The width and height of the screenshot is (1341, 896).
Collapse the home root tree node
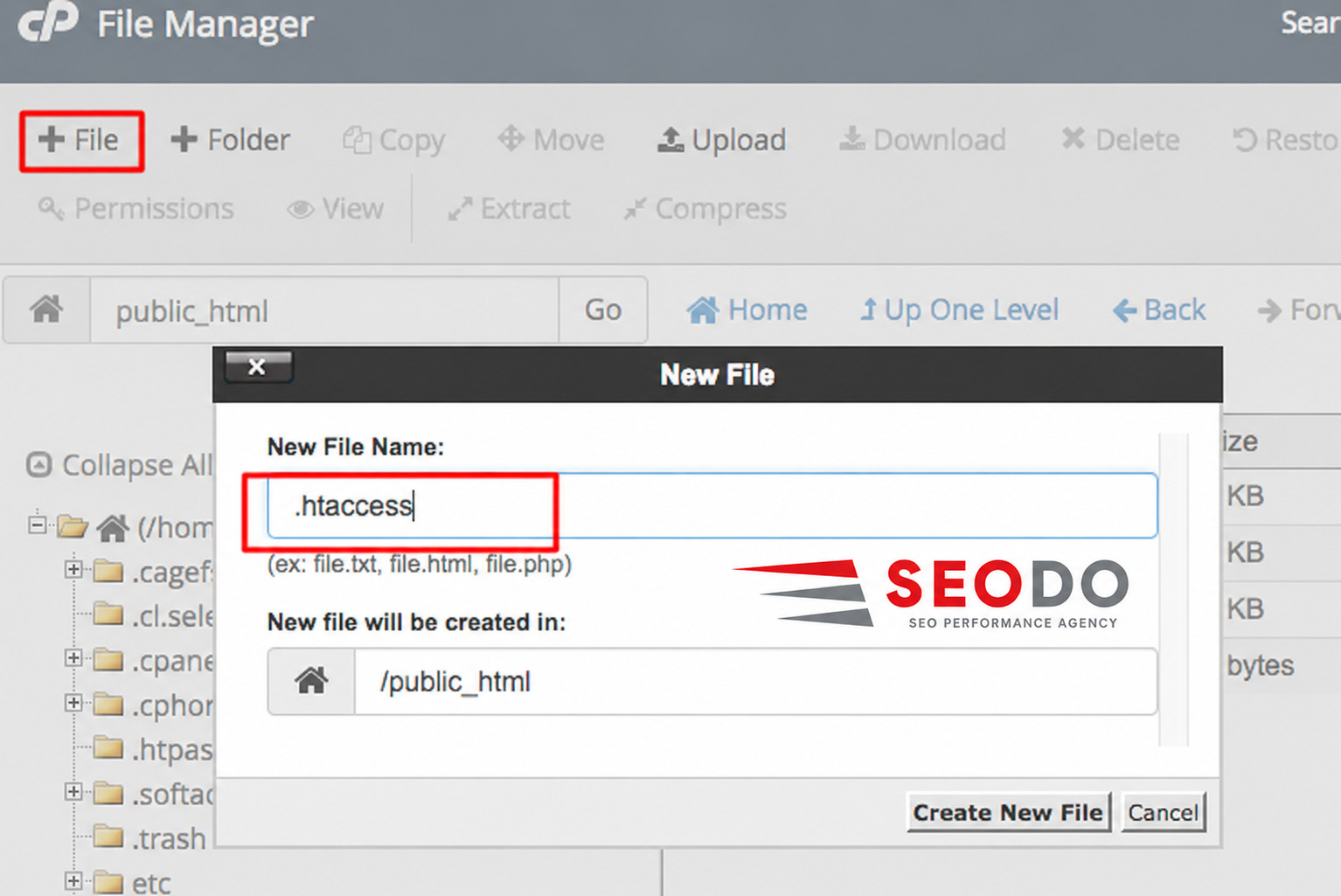37,525
